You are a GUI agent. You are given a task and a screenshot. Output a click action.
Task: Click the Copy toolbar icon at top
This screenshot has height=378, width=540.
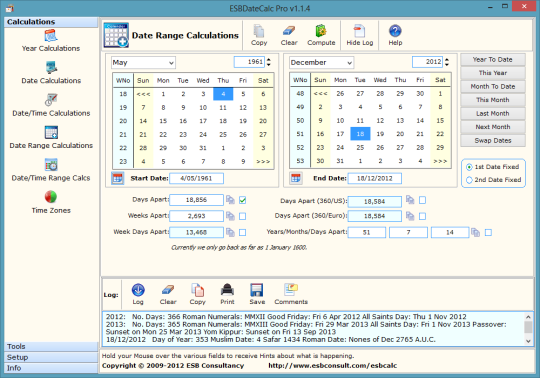pyautogui.click(x=259, y=35)
